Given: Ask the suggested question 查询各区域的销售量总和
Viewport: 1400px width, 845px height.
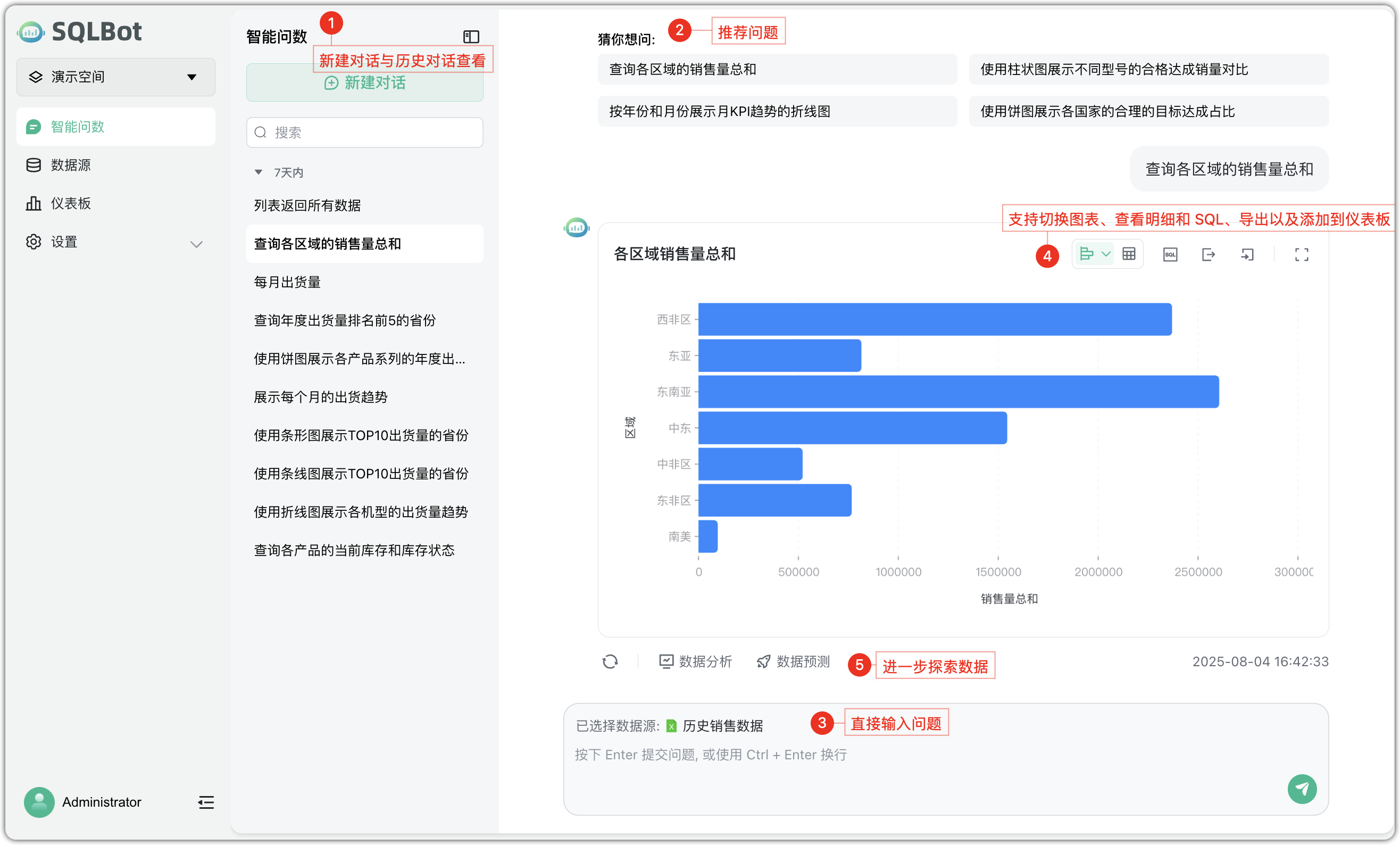Looking at the screenshot, I should (777, 69).
